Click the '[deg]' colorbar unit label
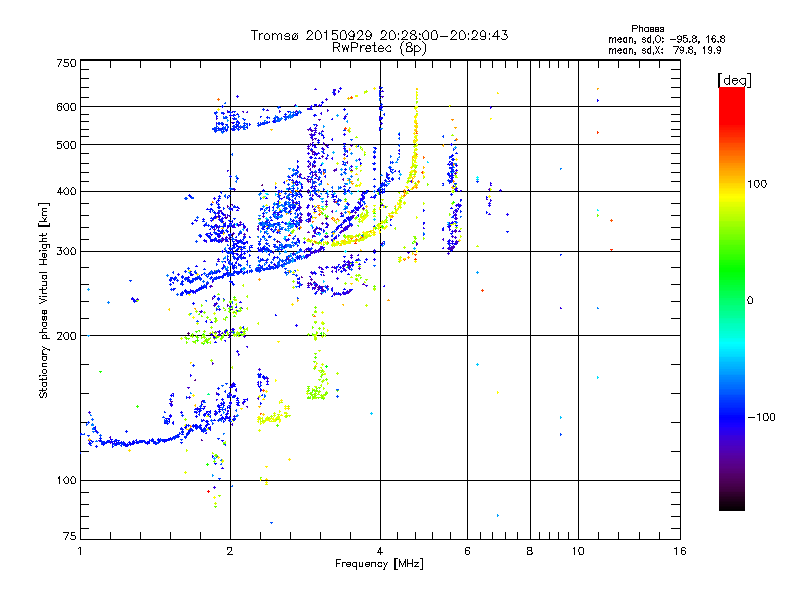This screenshot has height=600, width=800. 734,80
